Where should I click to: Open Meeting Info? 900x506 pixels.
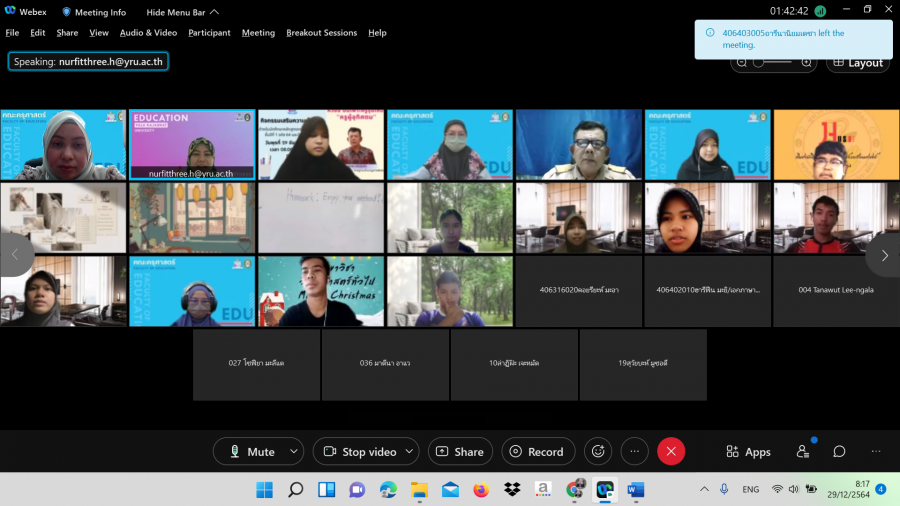tap(94, 12)
